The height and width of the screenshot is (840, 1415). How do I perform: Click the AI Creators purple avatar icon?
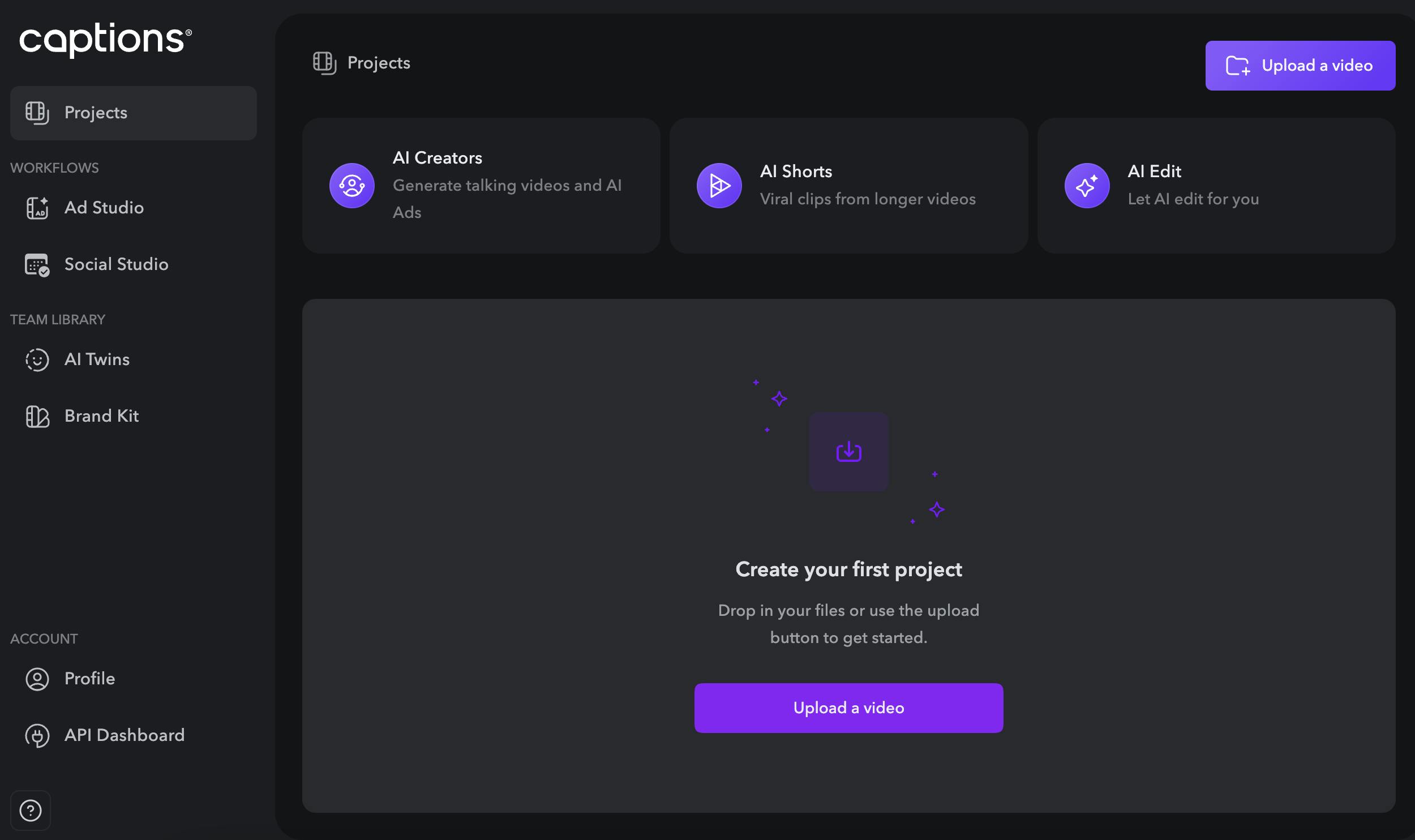click(x=352, y=186)
